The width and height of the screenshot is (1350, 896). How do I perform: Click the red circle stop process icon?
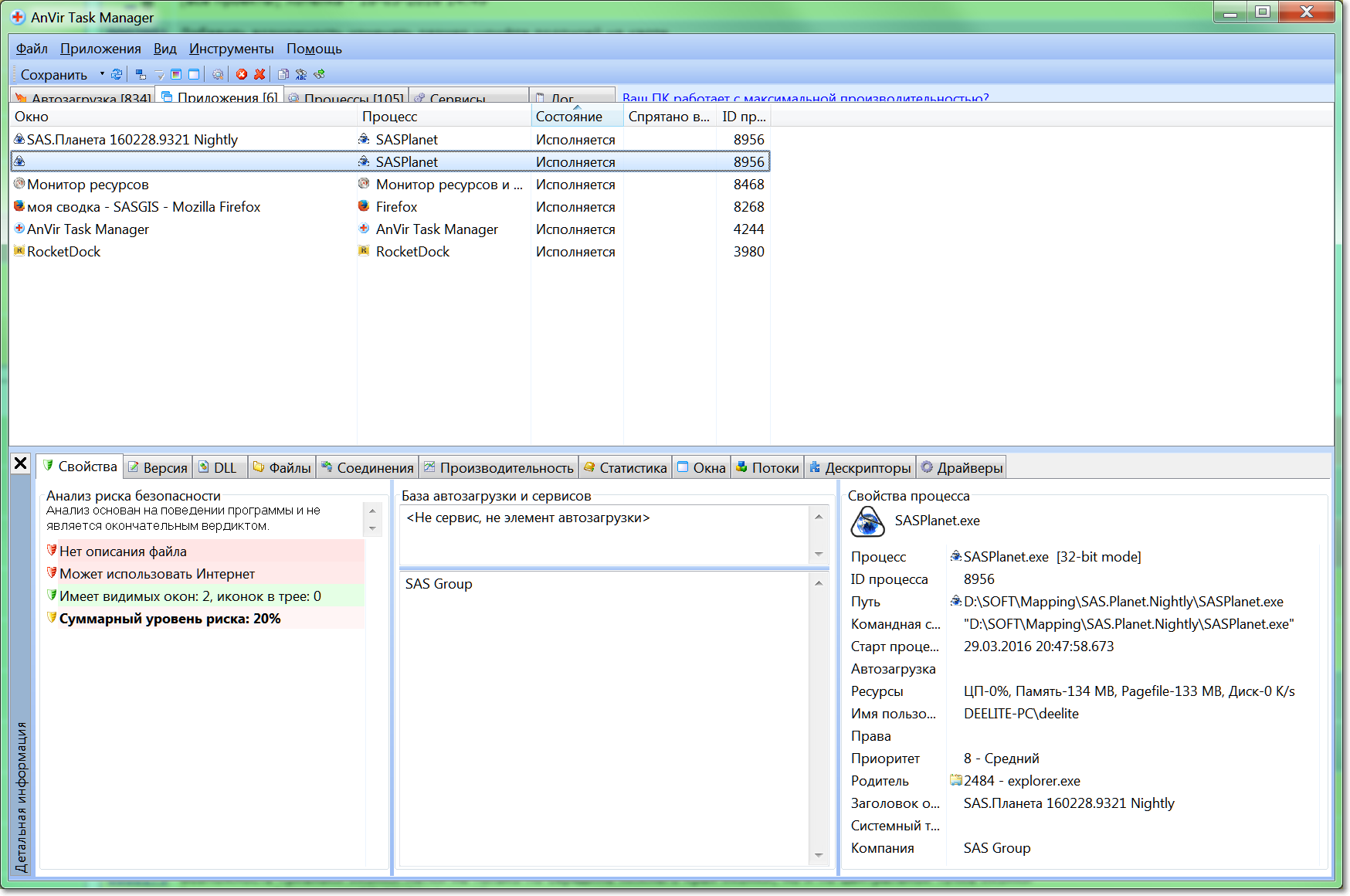(x=242, y=75)
